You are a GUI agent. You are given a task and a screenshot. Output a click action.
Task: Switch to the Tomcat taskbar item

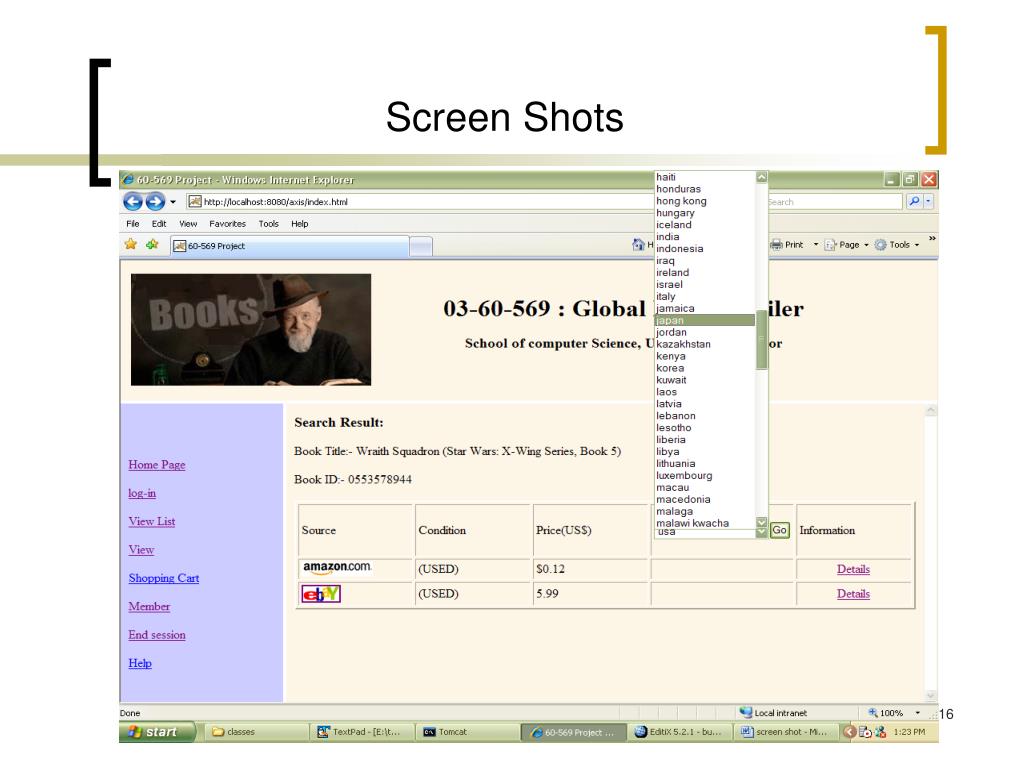[x=468, y=732]
